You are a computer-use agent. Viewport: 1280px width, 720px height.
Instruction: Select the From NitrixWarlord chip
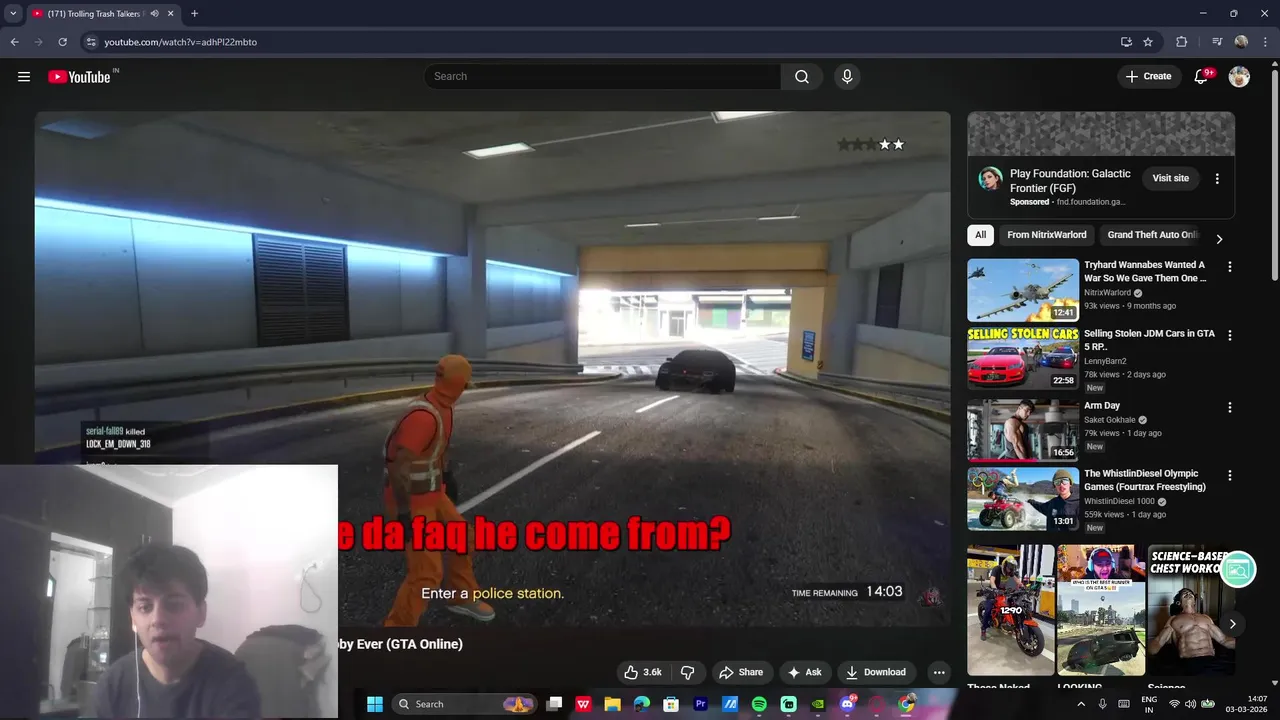1046,235
